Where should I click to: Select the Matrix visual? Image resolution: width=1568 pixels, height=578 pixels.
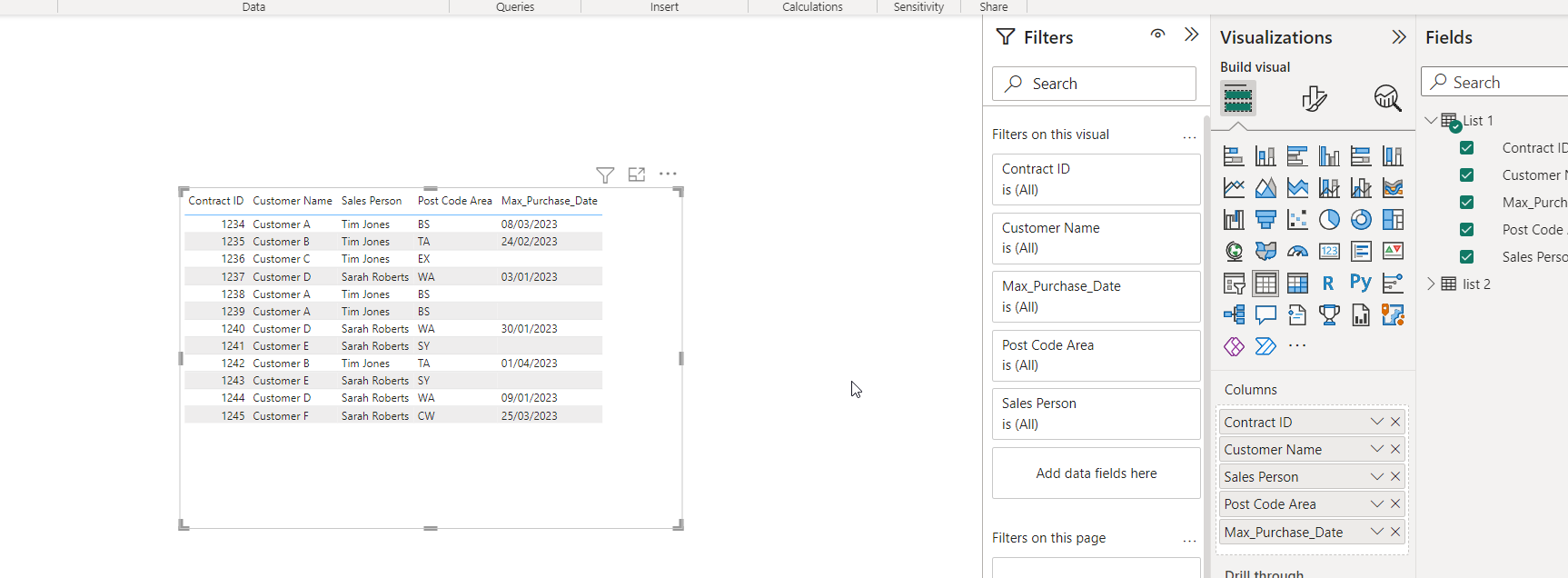coord(1297,284)
